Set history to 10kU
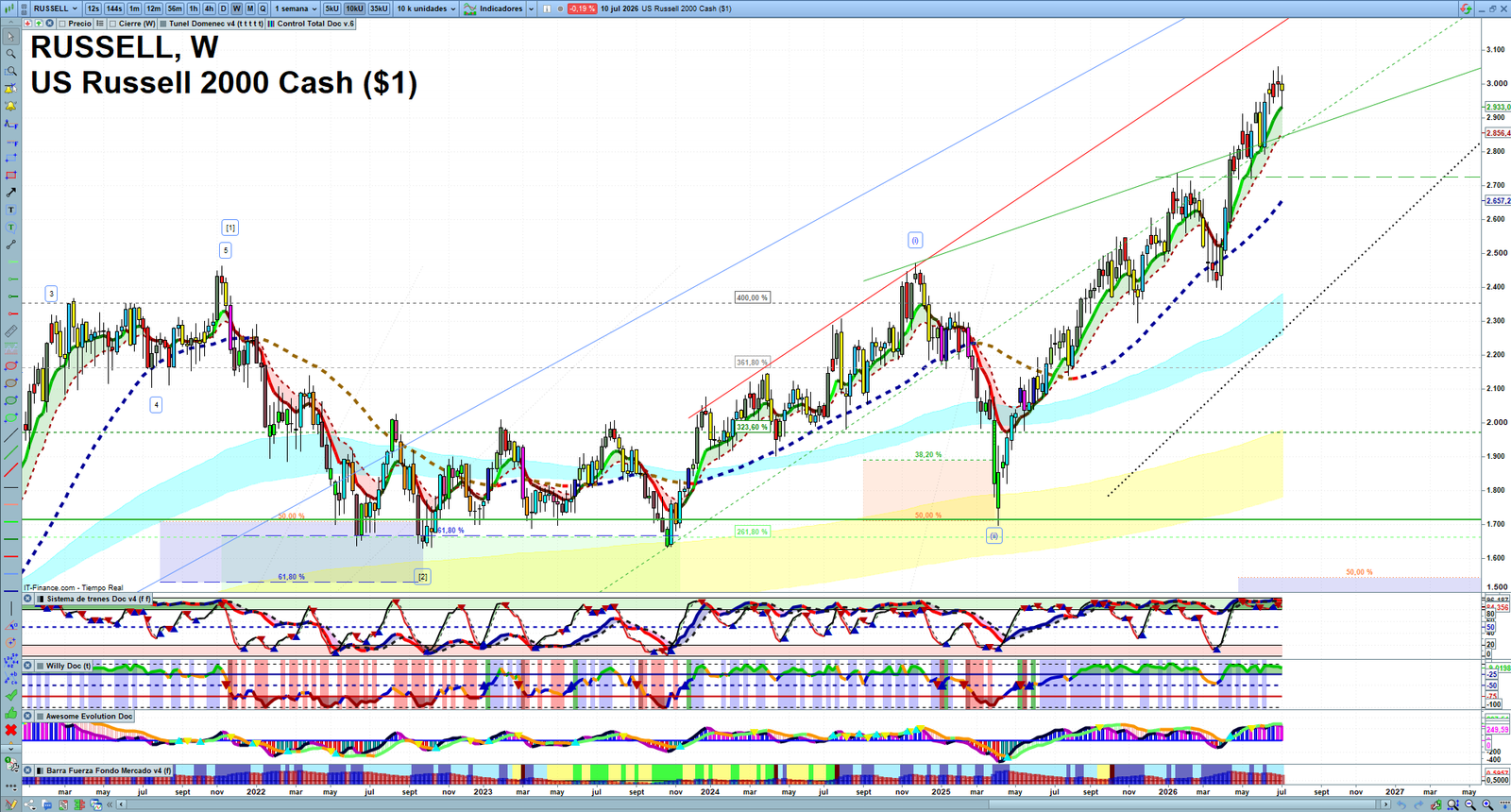This screenshot has width=1511, height=812. tap(354, 8)
